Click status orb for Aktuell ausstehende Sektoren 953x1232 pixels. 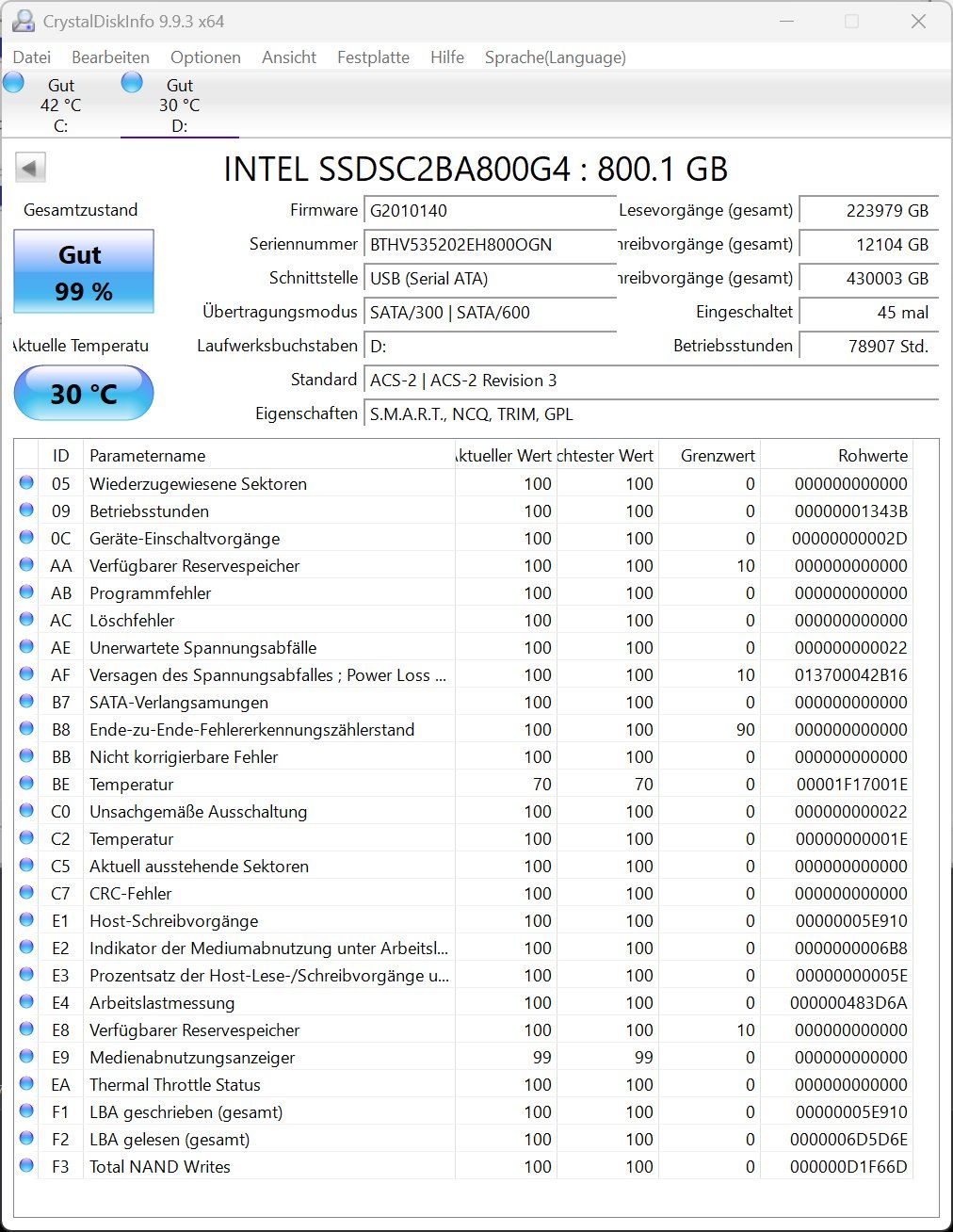click(26, 866)
